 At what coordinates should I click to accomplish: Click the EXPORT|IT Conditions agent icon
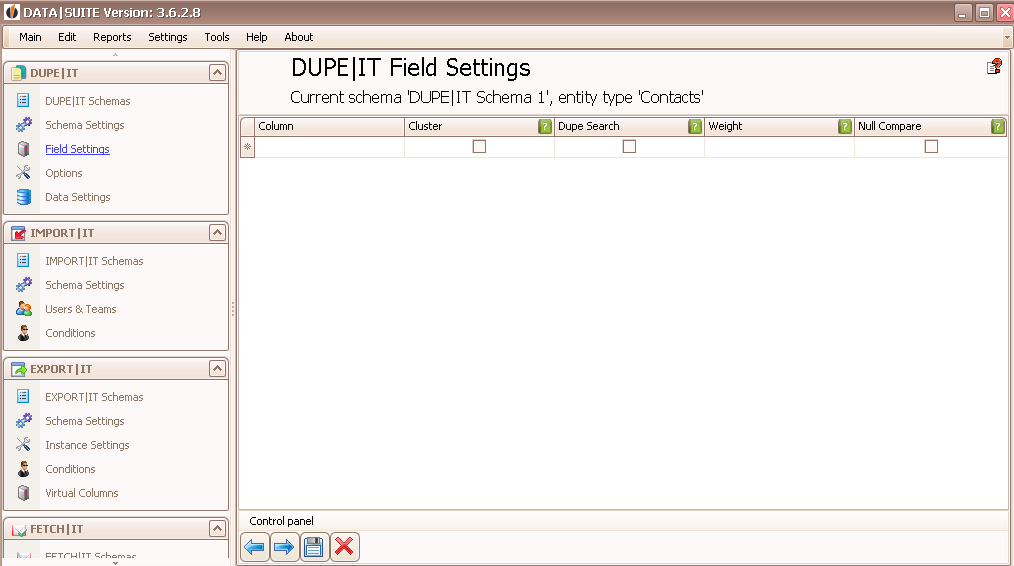[23, 468]
